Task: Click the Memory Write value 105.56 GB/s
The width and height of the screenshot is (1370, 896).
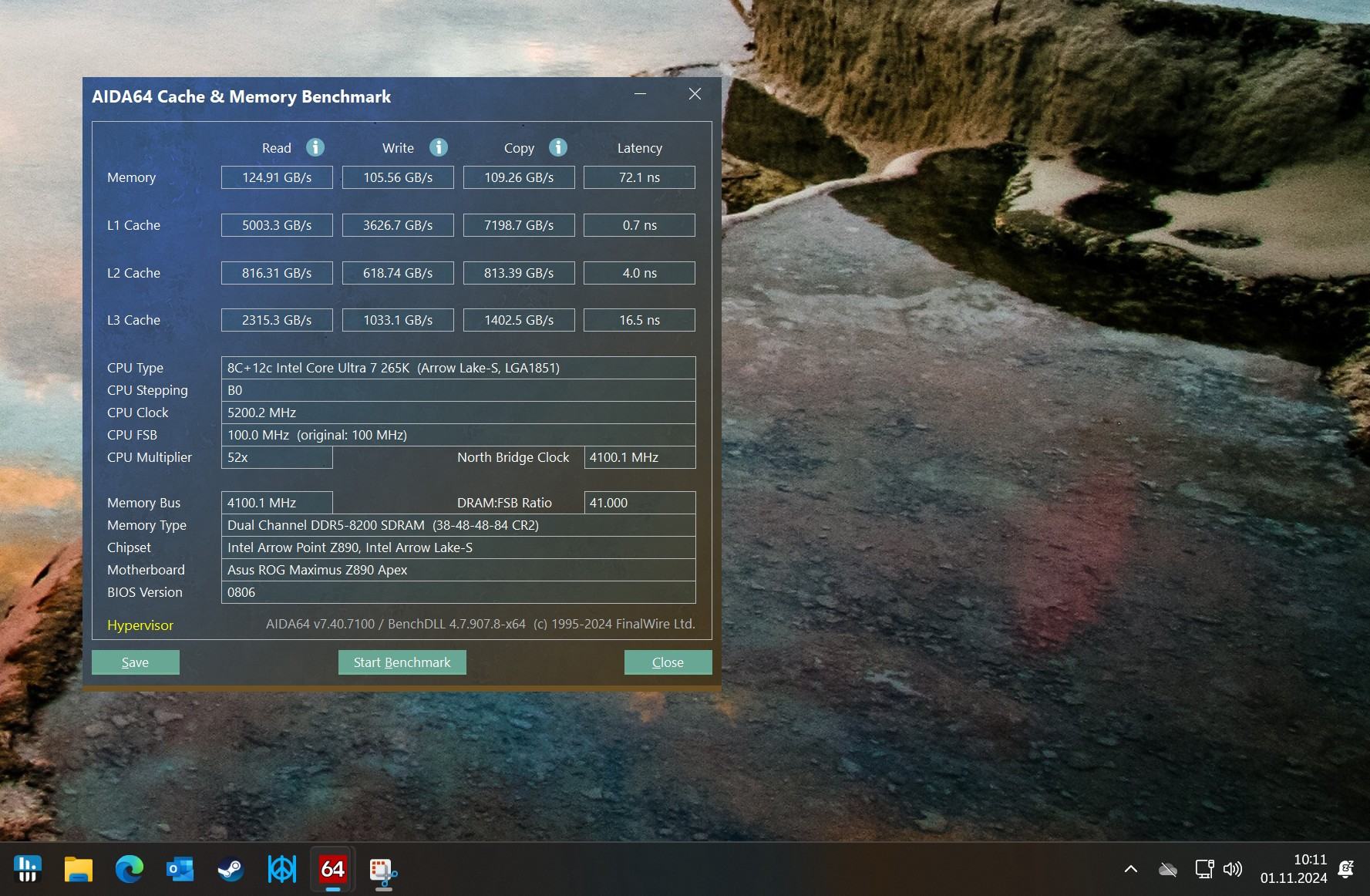Action: (398, 177)
